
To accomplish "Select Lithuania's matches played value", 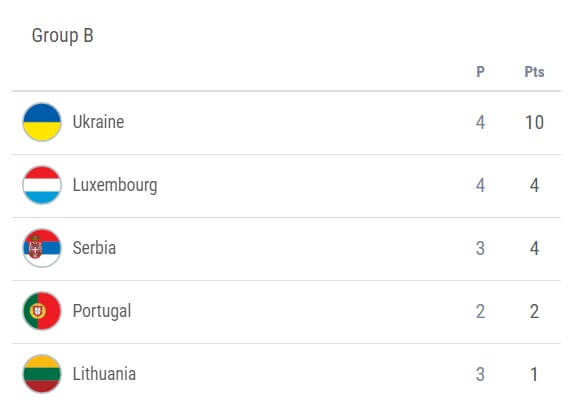I will tap(480, 374).
